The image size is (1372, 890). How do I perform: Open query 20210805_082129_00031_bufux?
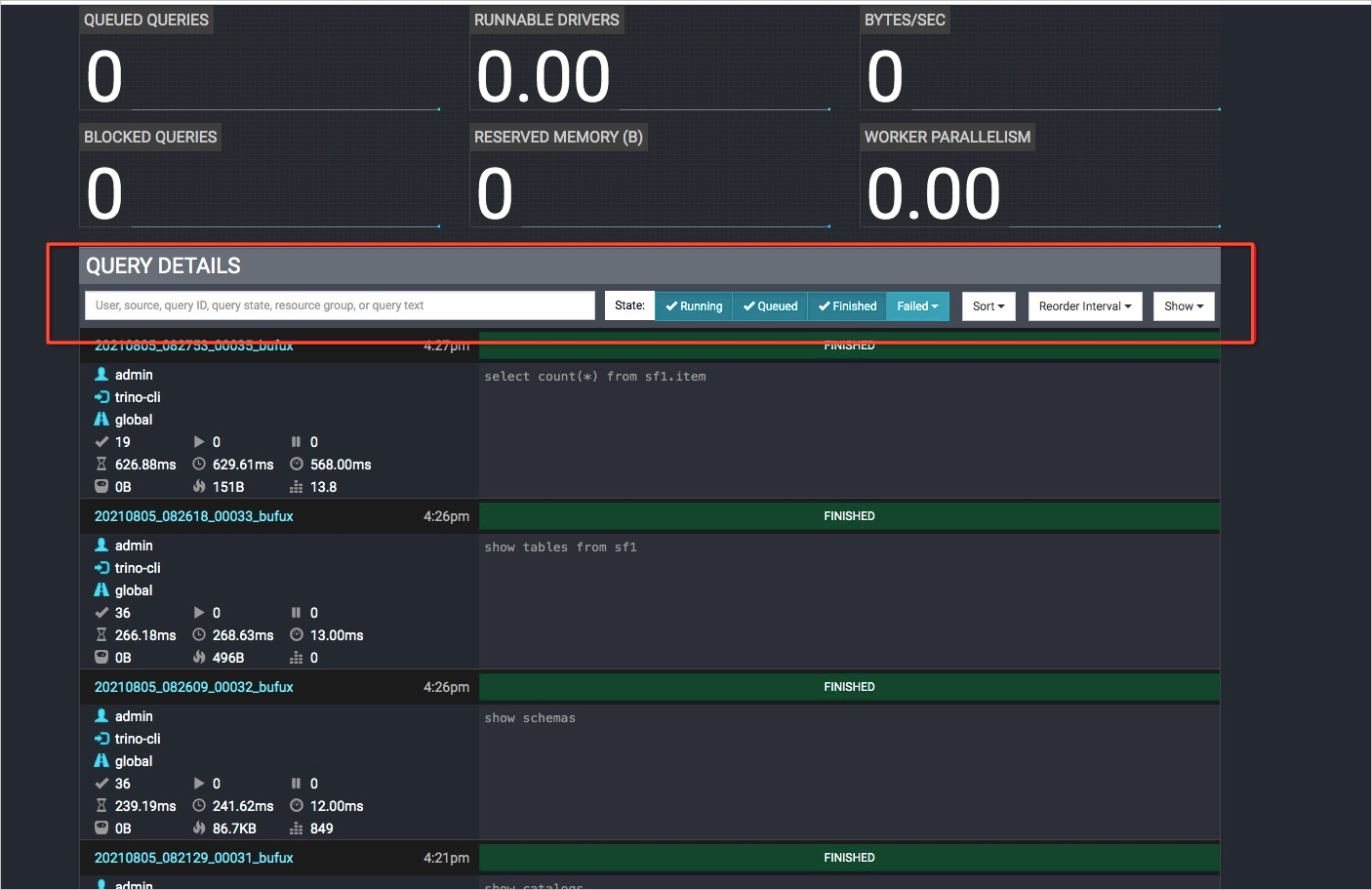pos(193,858)
